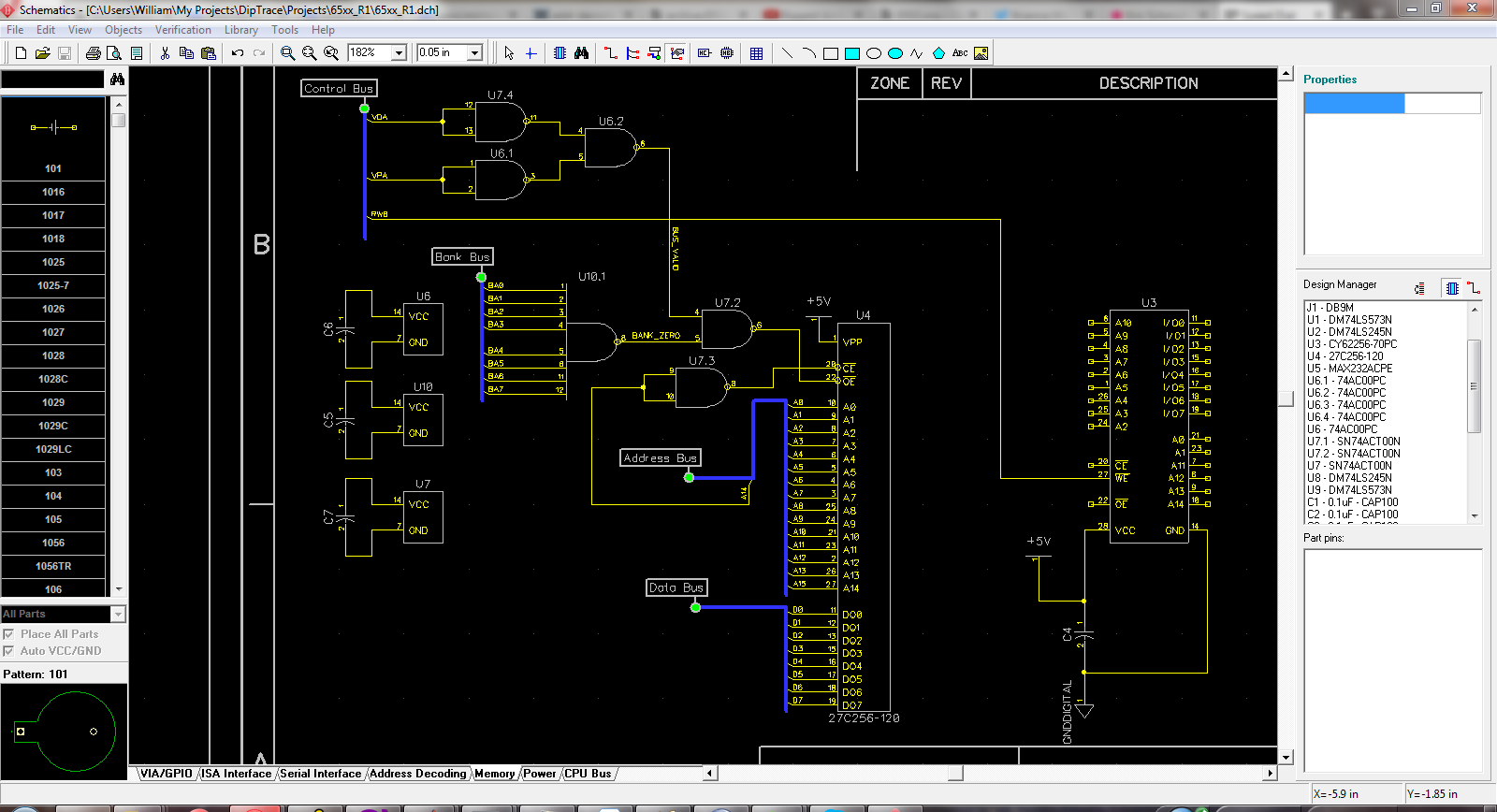Image resolution: width=1497 pixels, height=812 pixels.
Task: Select U5 - MAX232ACPE in Design Manager
Action: coord(1349,369)
